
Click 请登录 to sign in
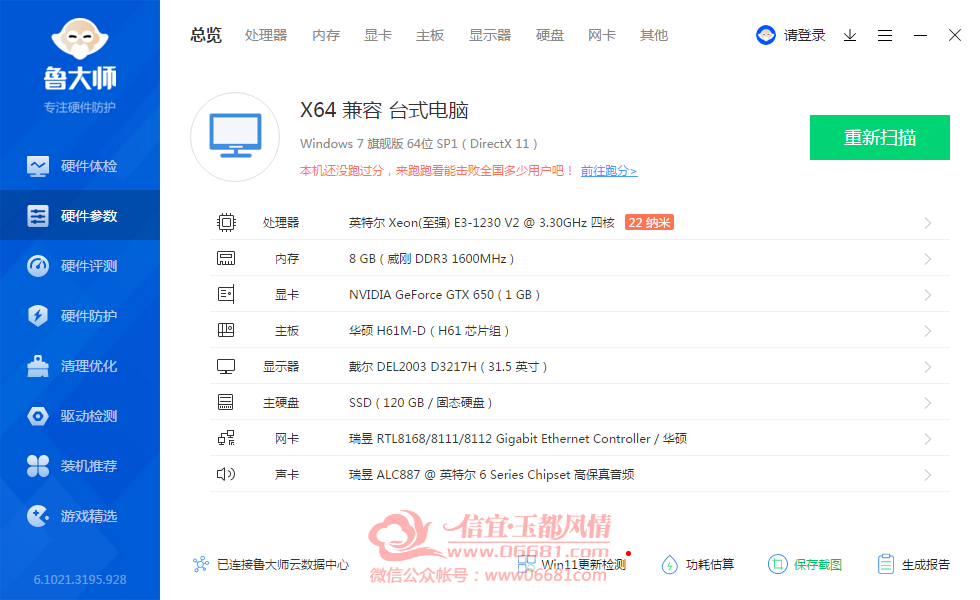(x=804, y=35)
